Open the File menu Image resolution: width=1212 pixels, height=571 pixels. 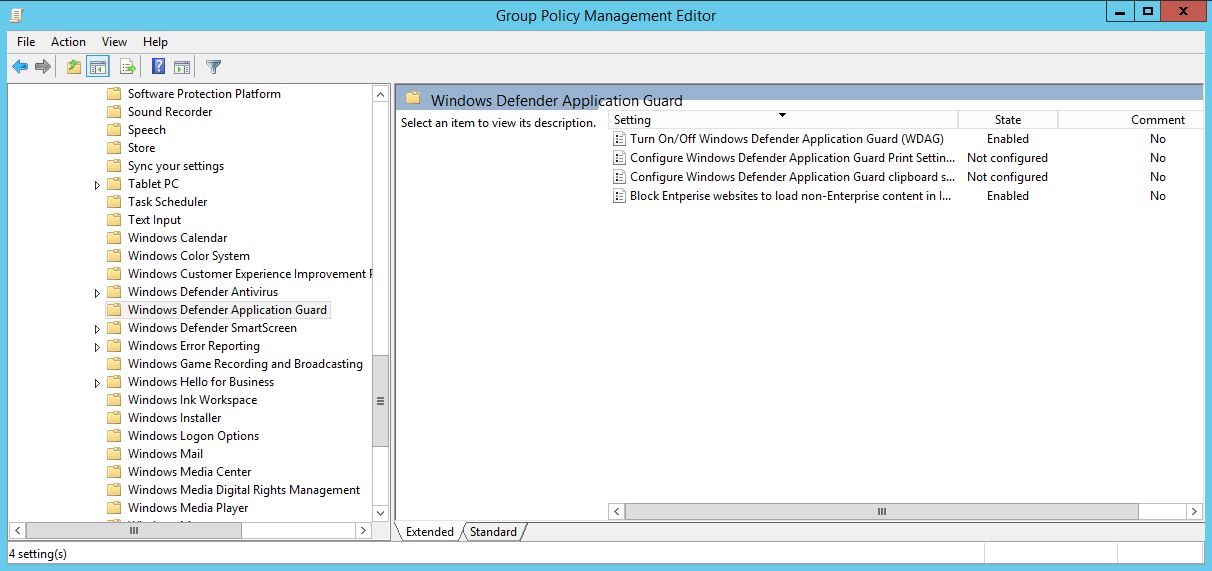(26, 42)
